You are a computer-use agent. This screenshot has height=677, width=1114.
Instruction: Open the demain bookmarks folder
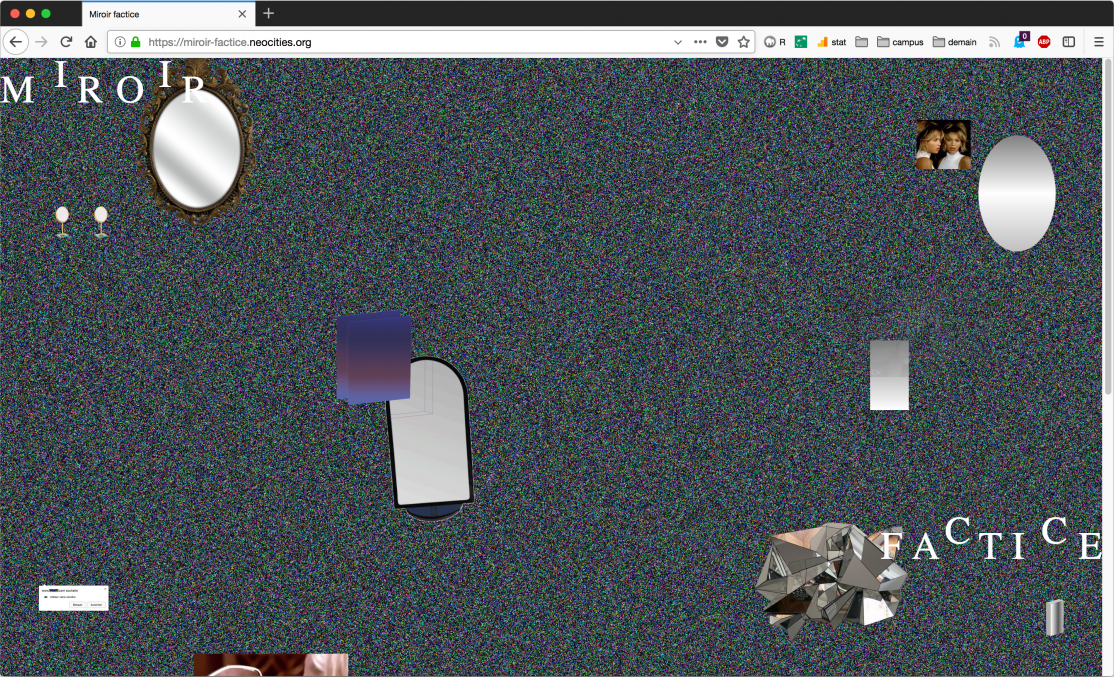(954, 42)
